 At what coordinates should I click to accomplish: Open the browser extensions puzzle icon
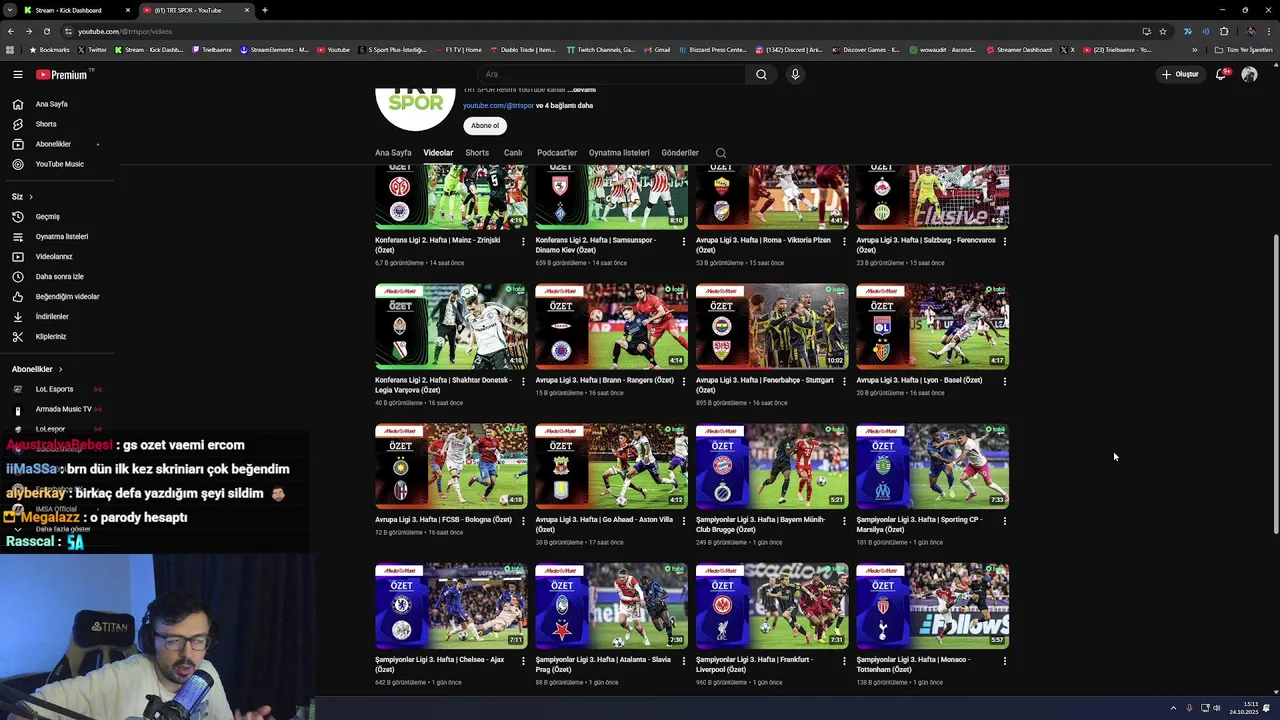[1223, 31]
